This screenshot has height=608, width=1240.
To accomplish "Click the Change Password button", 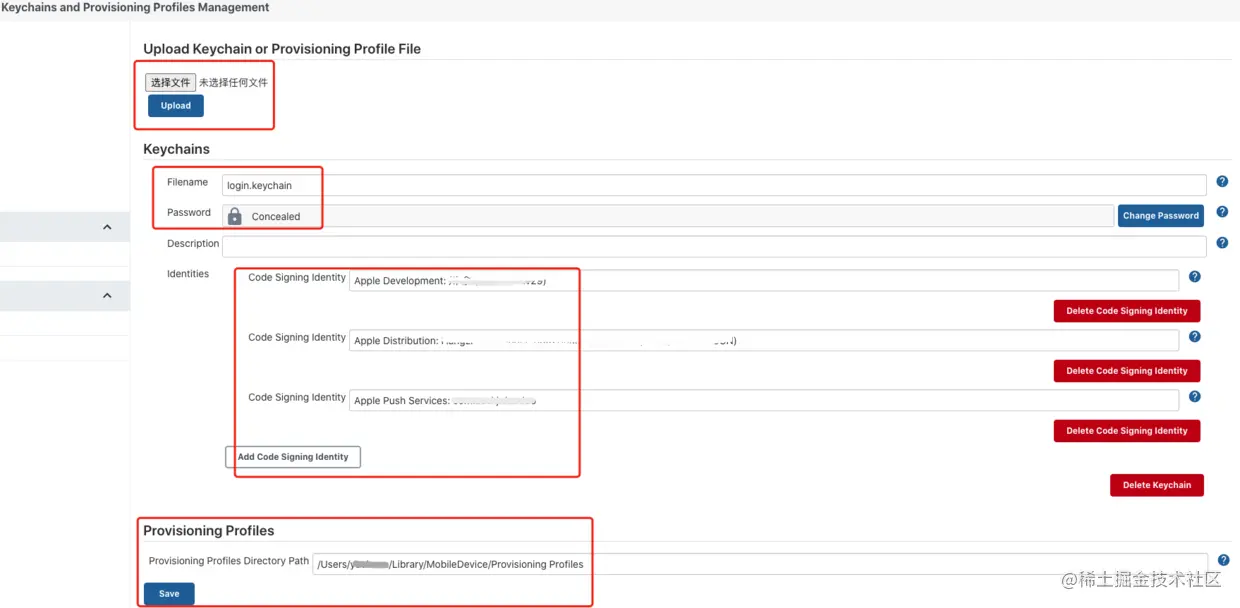I will click(1160, 216).
